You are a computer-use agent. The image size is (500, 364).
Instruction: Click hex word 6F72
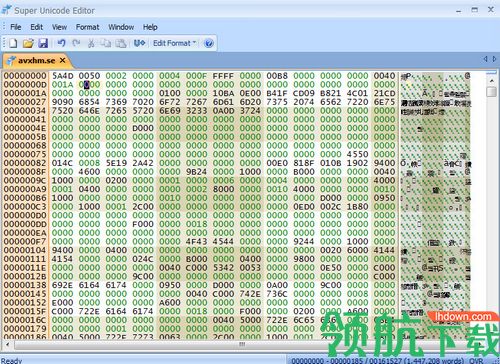(170, 102)
